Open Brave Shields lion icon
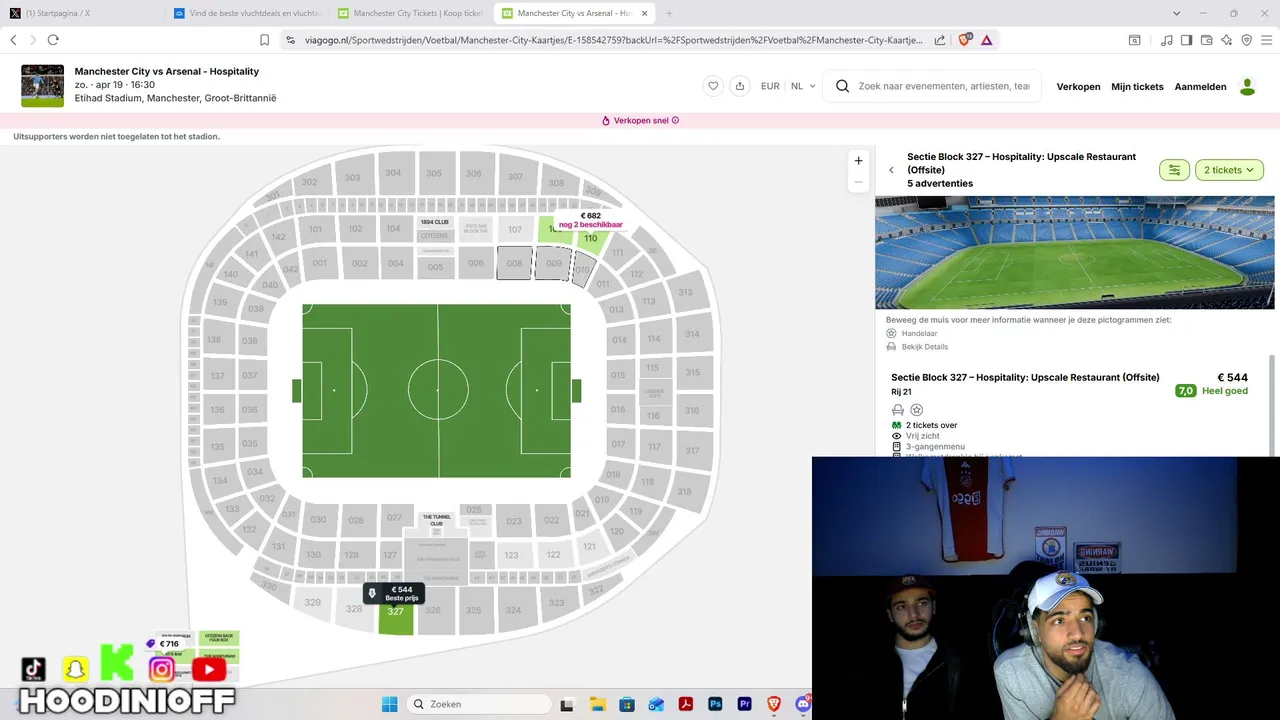The image size is (1280, 720). pyautogui.click(x=965, y=40)
